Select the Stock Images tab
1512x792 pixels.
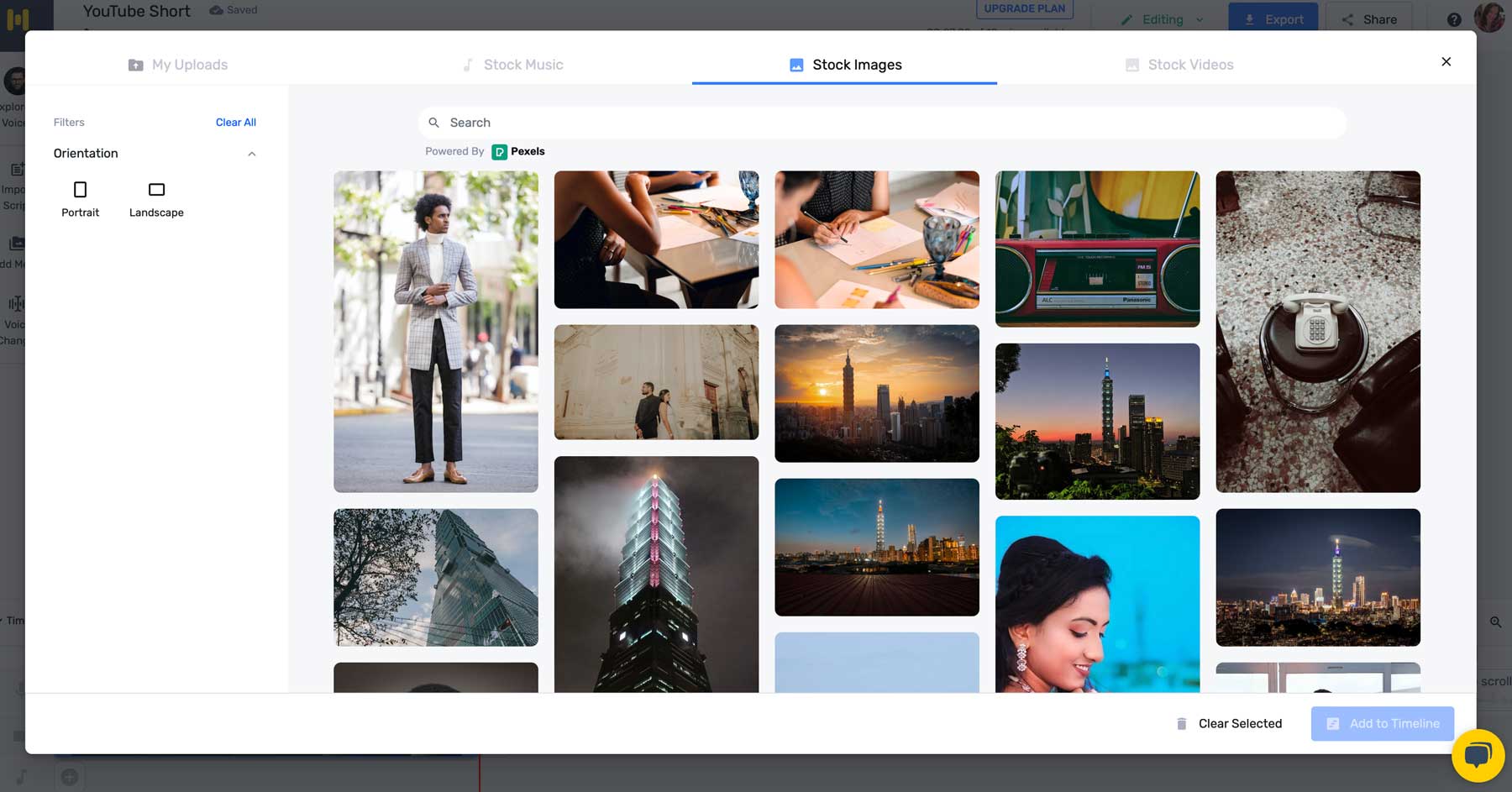pos(845,65)
